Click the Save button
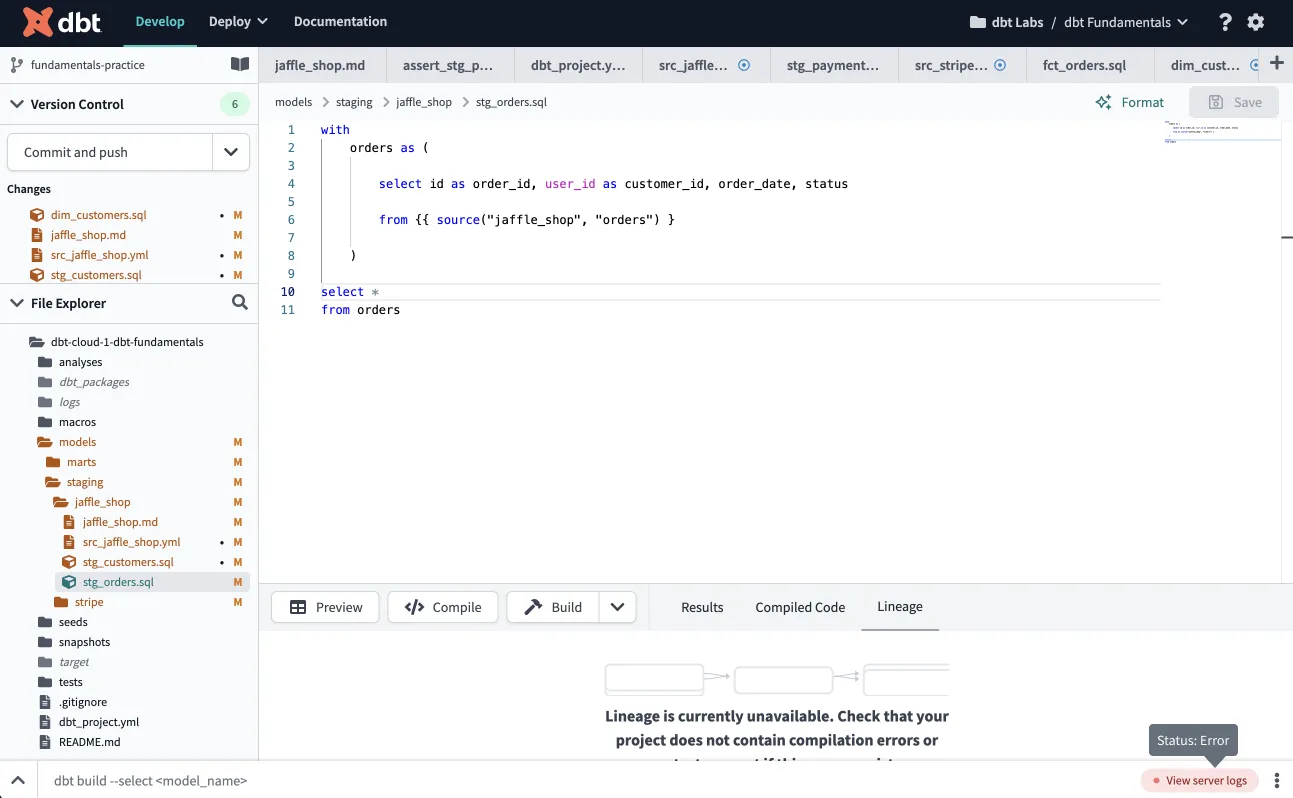This screenshot has width=1293, height=798. click(1234, 102)
